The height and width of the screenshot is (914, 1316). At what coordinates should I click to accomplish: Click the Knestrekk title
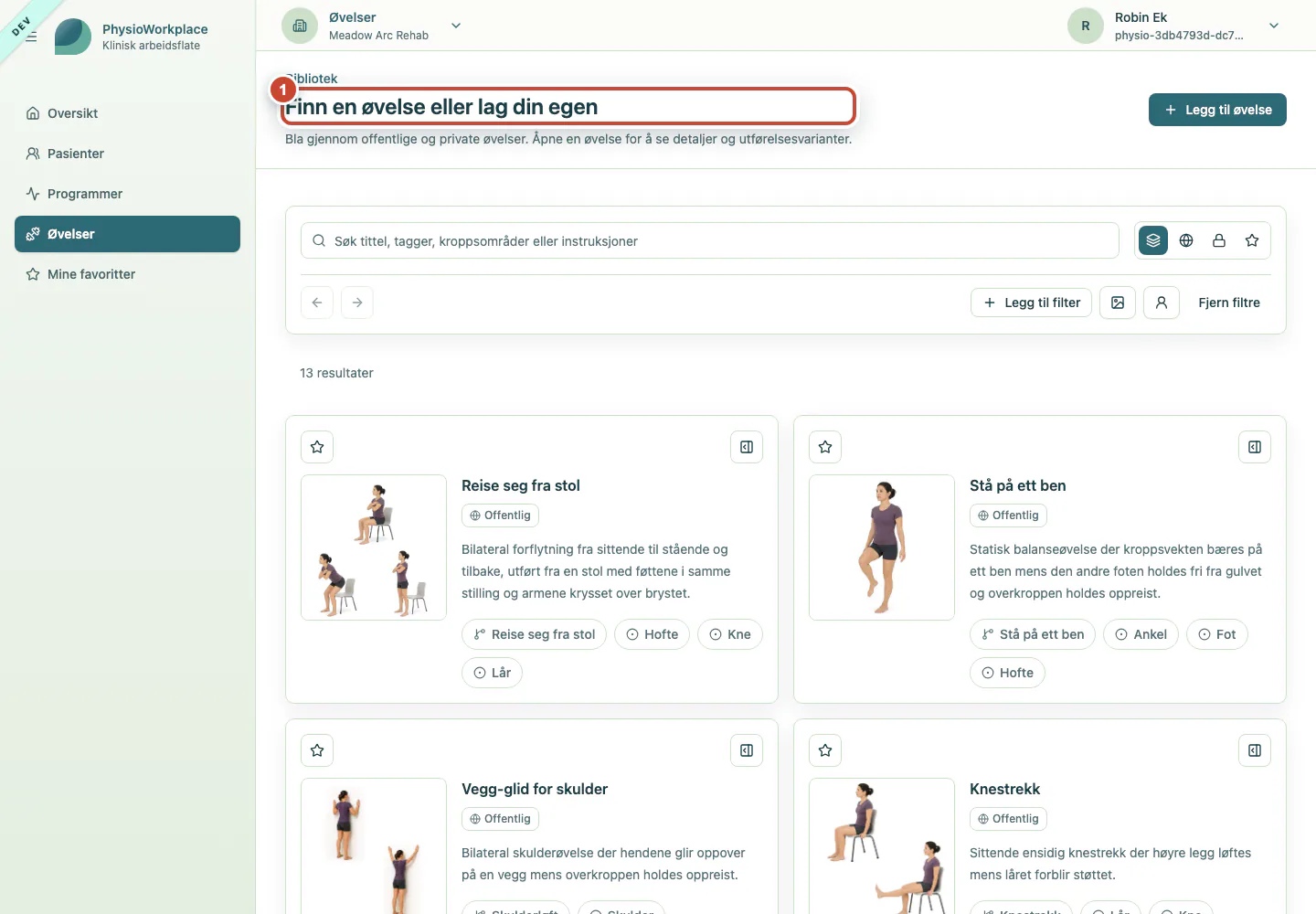click(x=1004, y=789)
